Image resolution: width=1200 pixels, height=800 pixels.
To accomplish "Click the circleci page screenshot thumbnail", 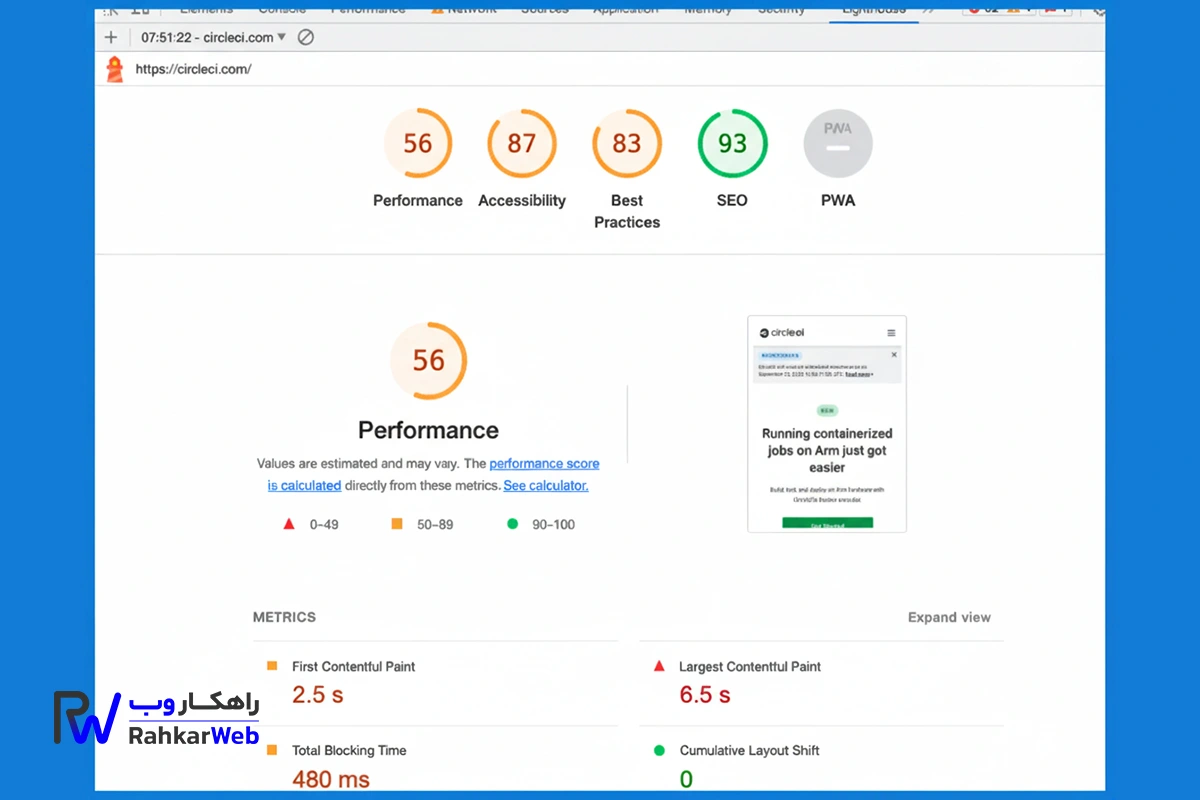I will tap(827, 424).
